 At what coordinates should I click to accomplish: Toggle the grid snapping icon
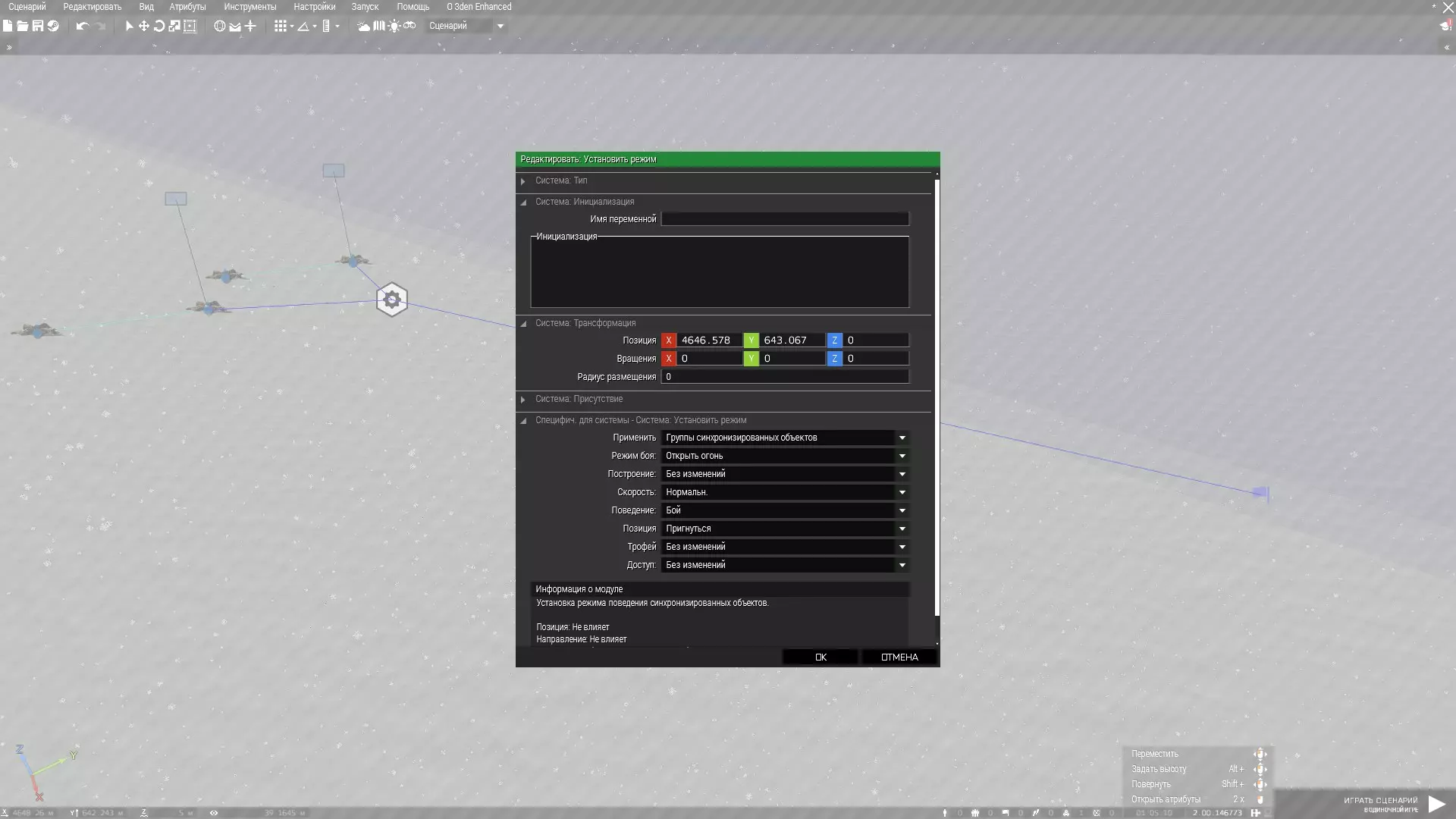tap(281, 26)
